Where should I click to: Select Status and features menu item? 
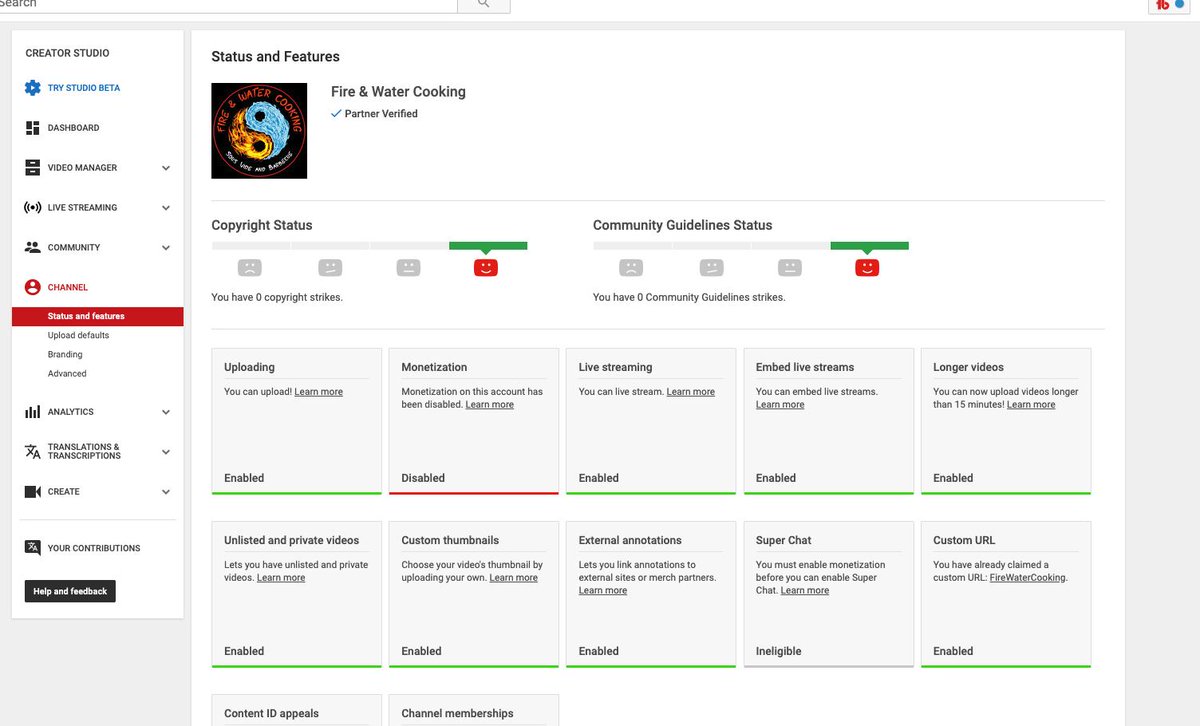pos(98,316)
